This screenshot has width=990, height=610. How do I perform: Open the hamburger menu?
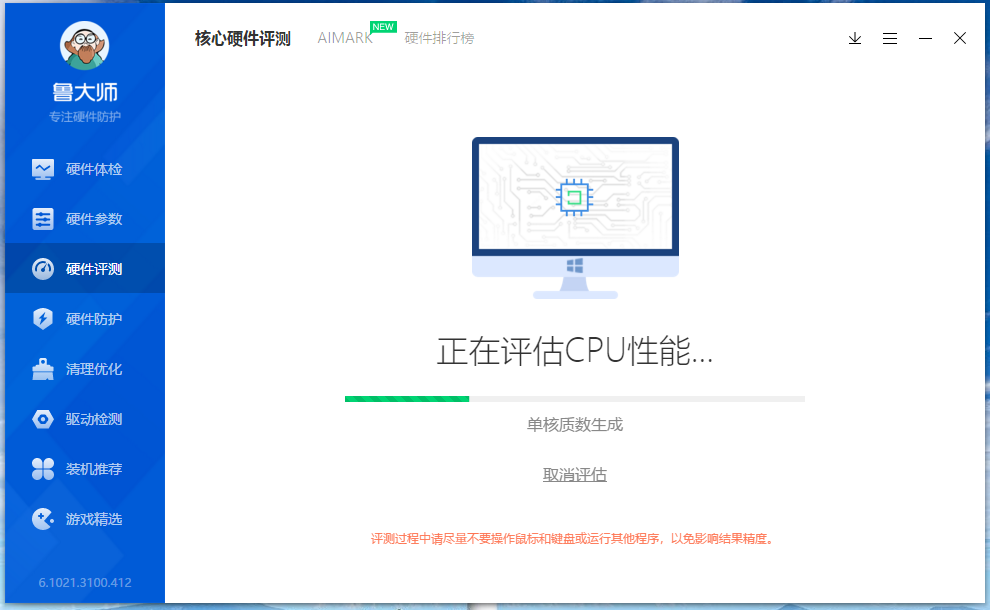890,38
